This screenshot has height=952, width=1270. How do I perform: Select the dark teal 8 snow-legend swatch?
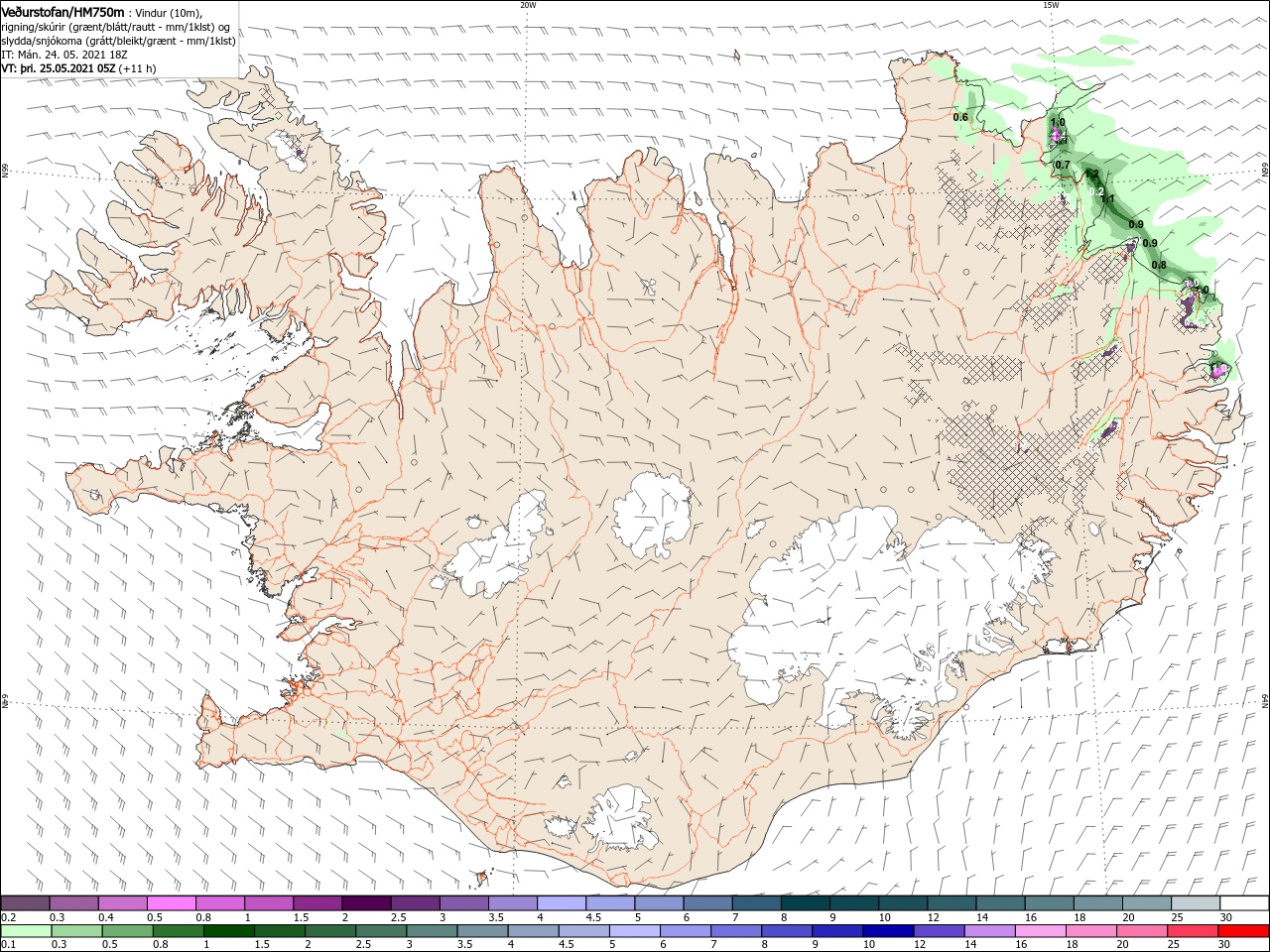coord(804,903)
